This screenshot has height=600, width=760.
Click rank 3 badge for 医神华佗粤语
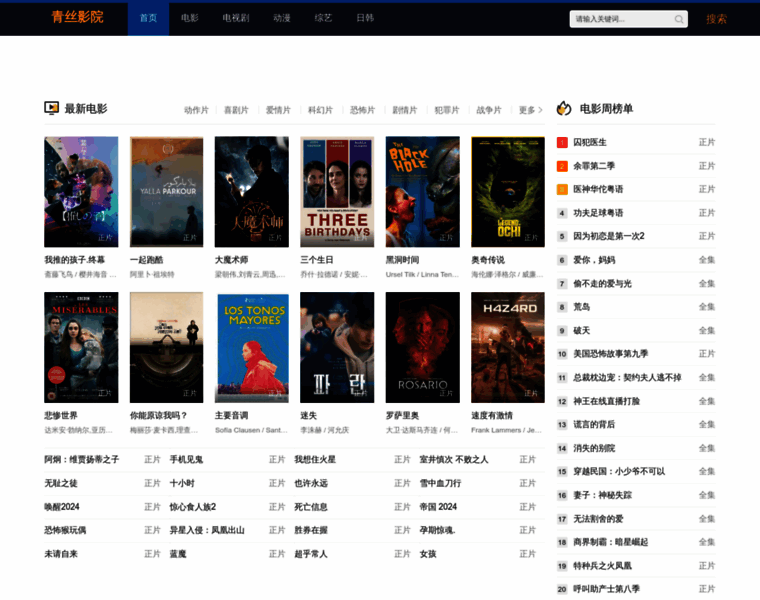(562, 189)
